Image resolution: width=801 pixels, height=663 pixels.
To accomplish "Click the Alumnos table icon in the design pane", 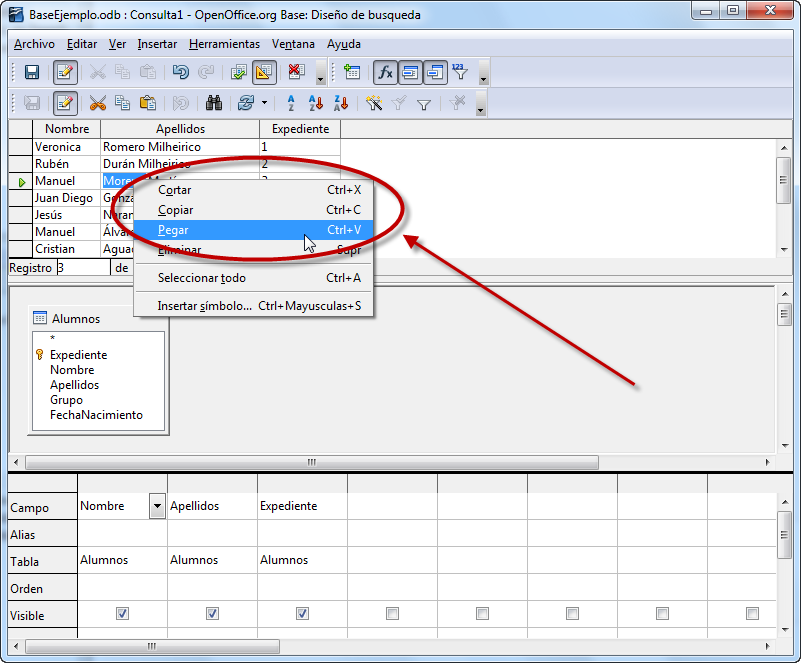I will point(40,318).
